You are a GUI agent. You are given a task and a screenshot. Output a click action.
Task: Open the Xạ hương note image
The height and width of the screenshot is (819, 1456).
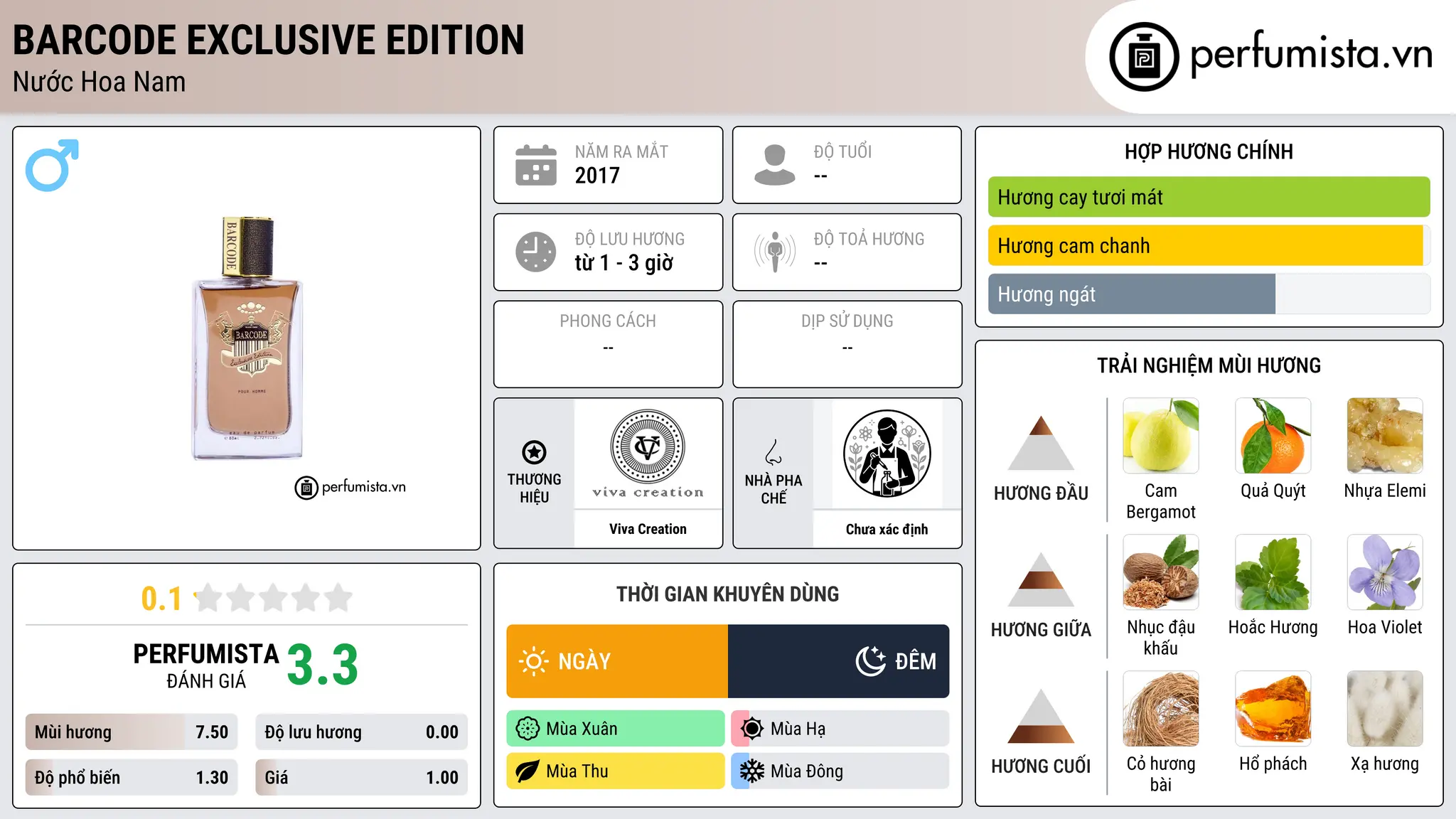(1385, 709)
